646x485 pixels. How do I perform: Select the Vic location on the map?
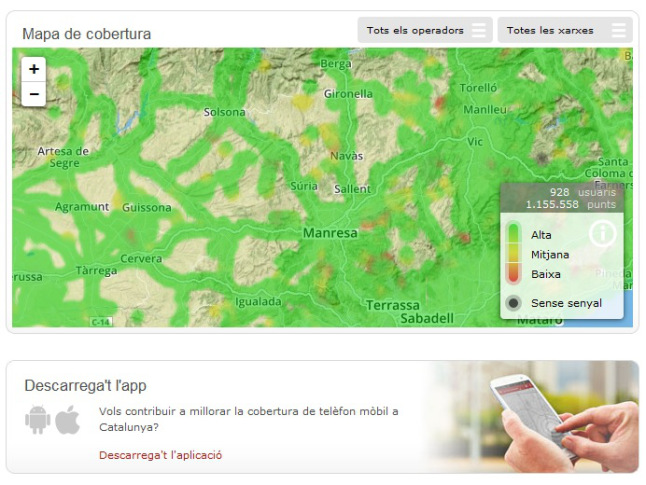click(x=474, y=143)
